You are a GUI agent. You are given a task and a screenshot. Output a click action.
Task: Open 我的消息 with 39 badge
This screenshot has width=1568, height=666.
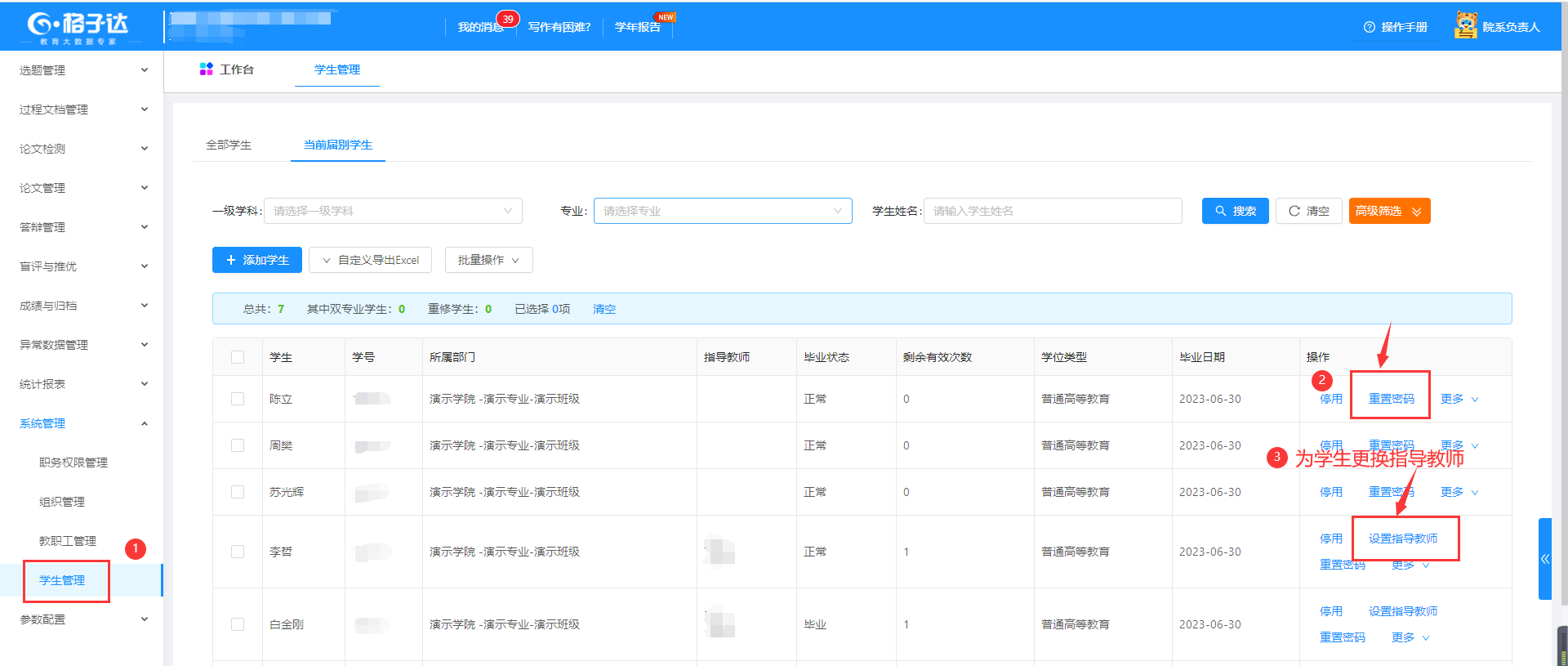pyautogui.click(x=481, y=27)
